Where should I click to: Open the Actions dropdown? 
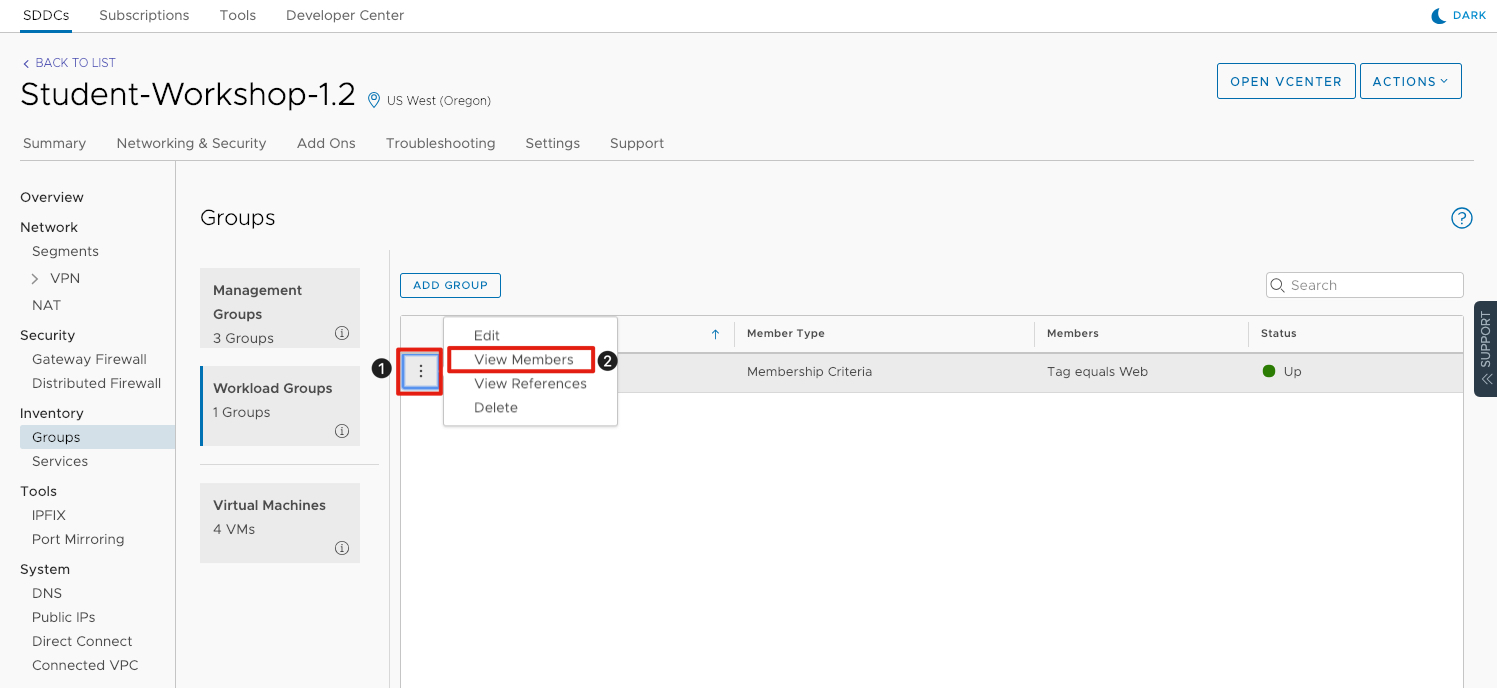[x=1410, y=82]
